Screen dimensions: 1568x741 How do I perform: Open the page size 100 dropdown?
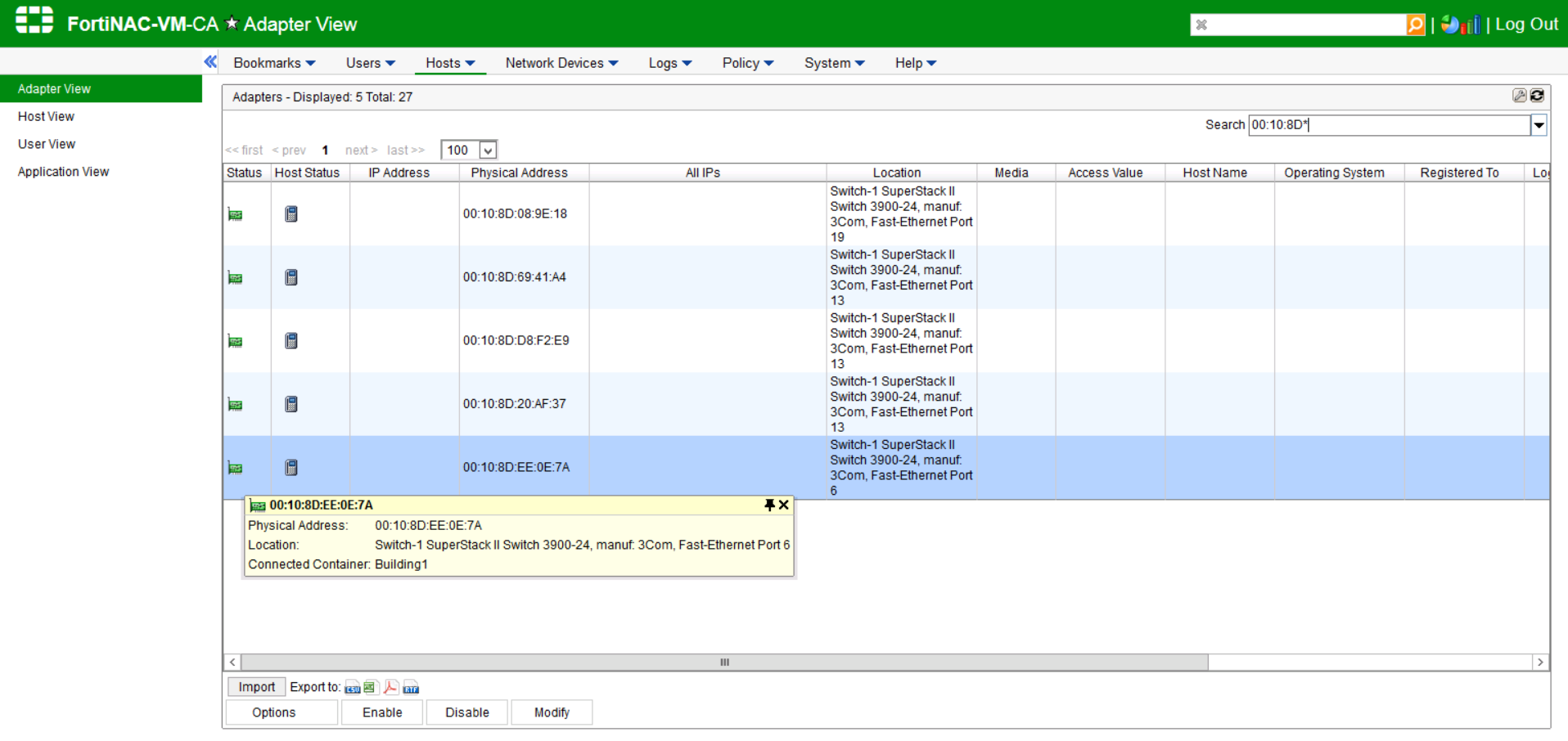coord(488,150)
